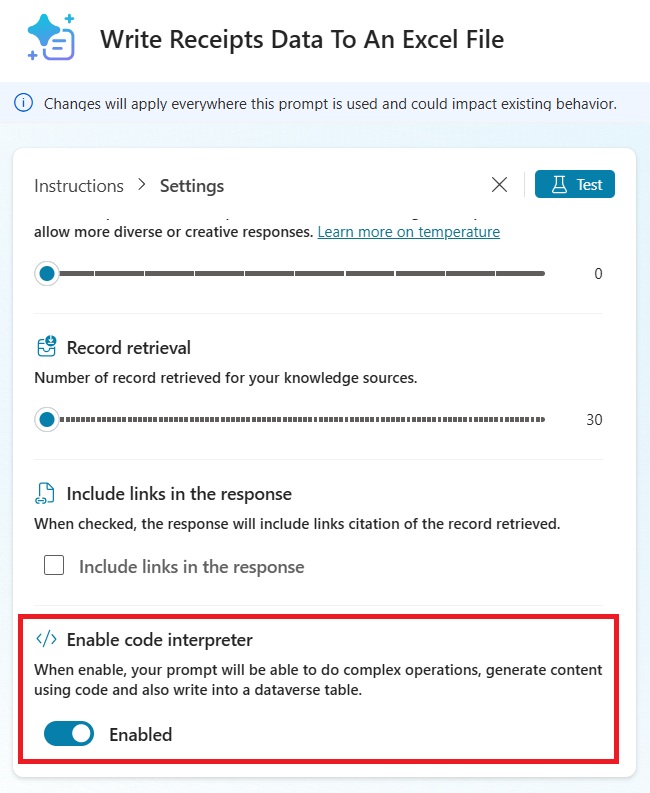The image size is (650, 793).
Task: Check the Include links in the response box
Action: tap(54, 566)
